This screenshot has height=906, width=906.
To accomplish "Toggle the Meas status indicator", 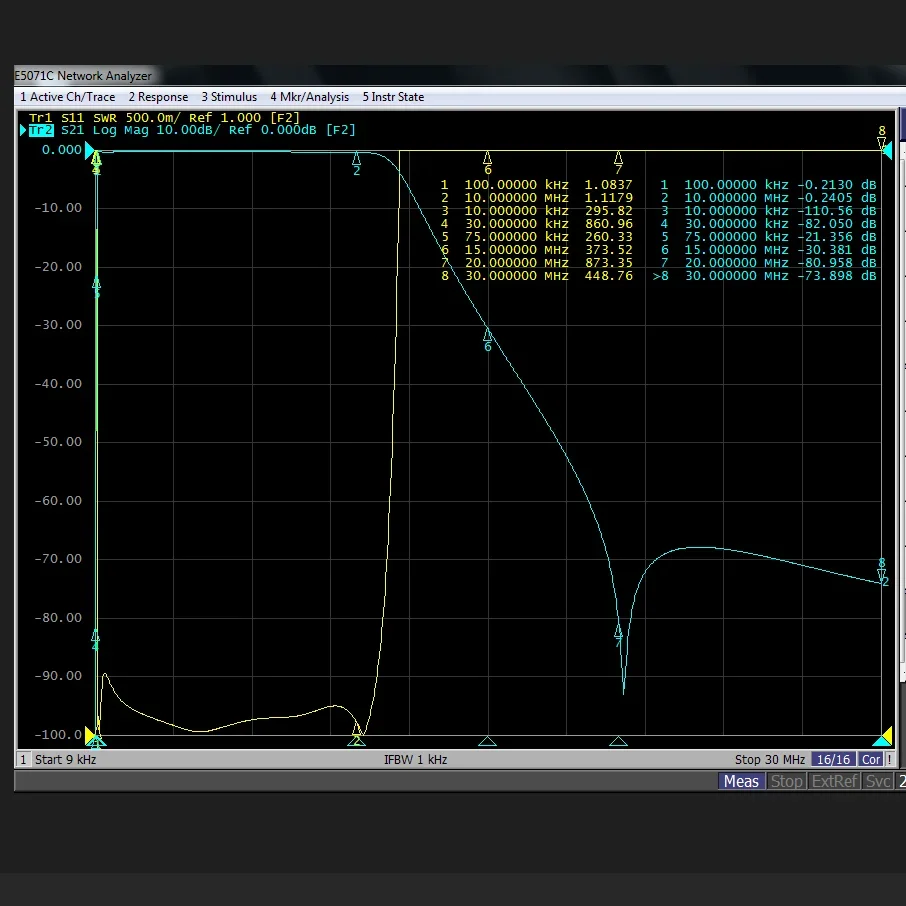I will [x=741, y=781].
